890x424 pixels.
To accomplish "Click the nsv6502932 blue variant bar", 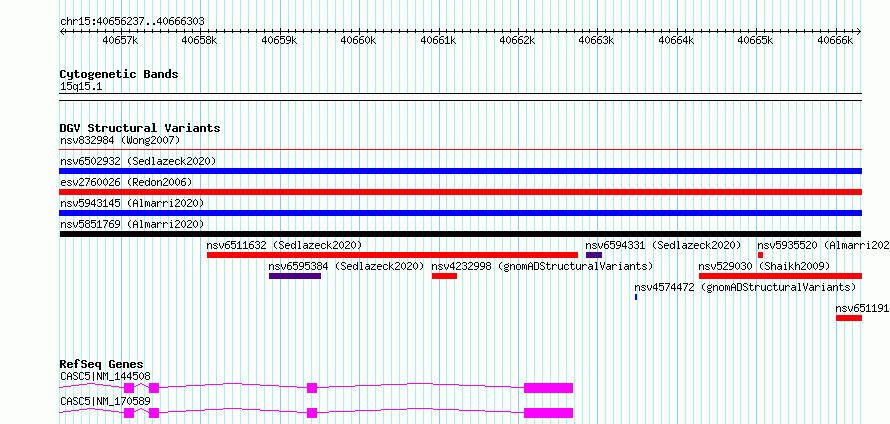I will pyautogui.click(x=460, y=171).
